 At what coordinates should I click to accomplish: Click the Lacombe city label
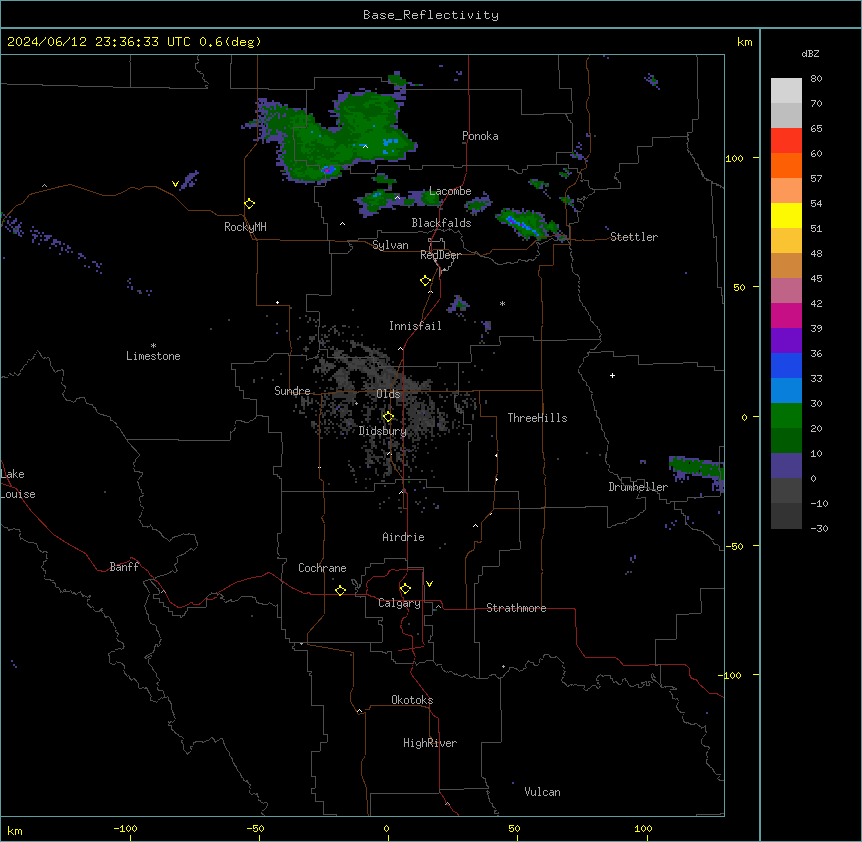(x=450, y=191)
